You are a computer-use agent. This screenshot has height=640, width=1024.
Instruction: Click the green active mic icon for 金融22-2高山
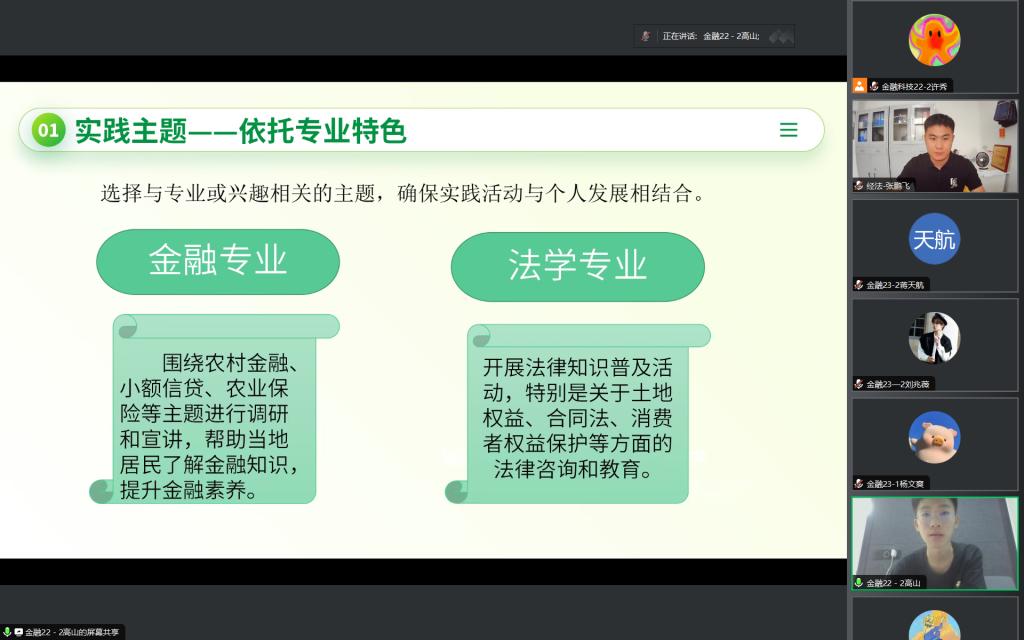point(859,583)
